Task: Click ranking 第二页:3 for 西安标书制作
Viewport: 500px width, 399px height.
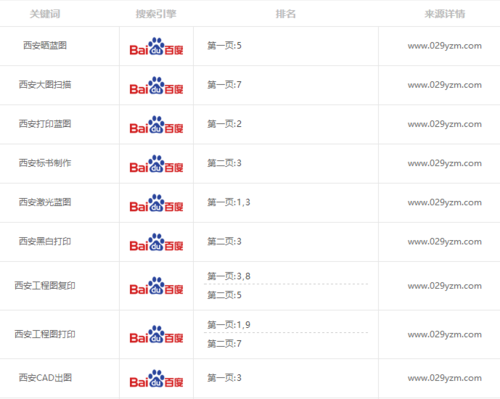Action: coord(224,163)
